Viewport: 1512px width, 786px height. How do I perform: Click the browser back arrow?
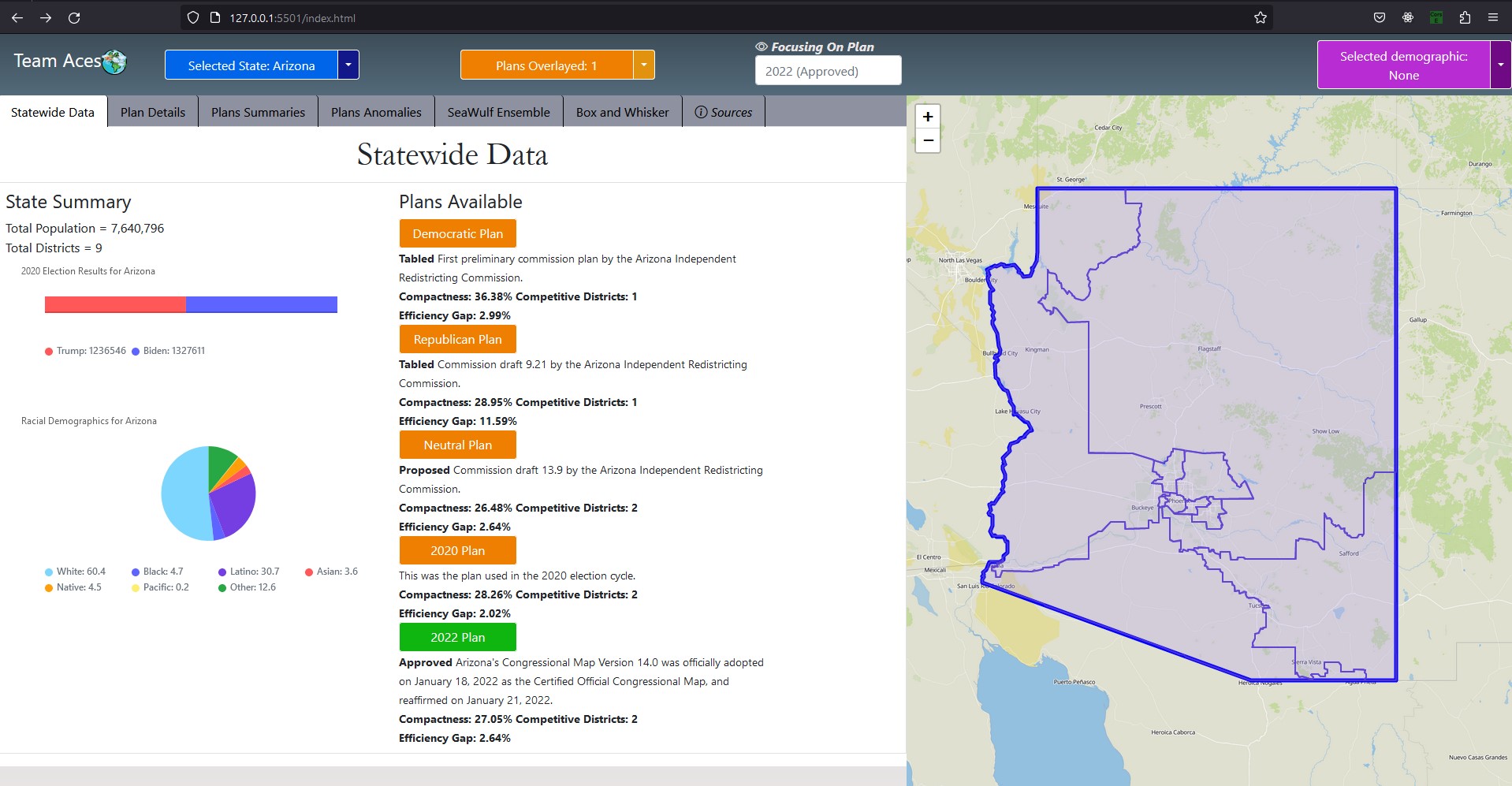pyautogui.click(x=17, y=17)
